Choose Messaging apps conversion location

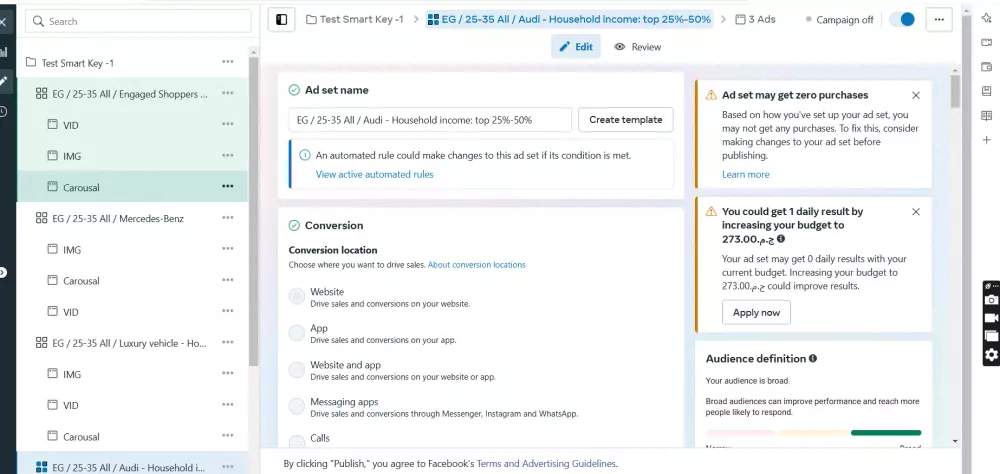(x=297, y=406)
